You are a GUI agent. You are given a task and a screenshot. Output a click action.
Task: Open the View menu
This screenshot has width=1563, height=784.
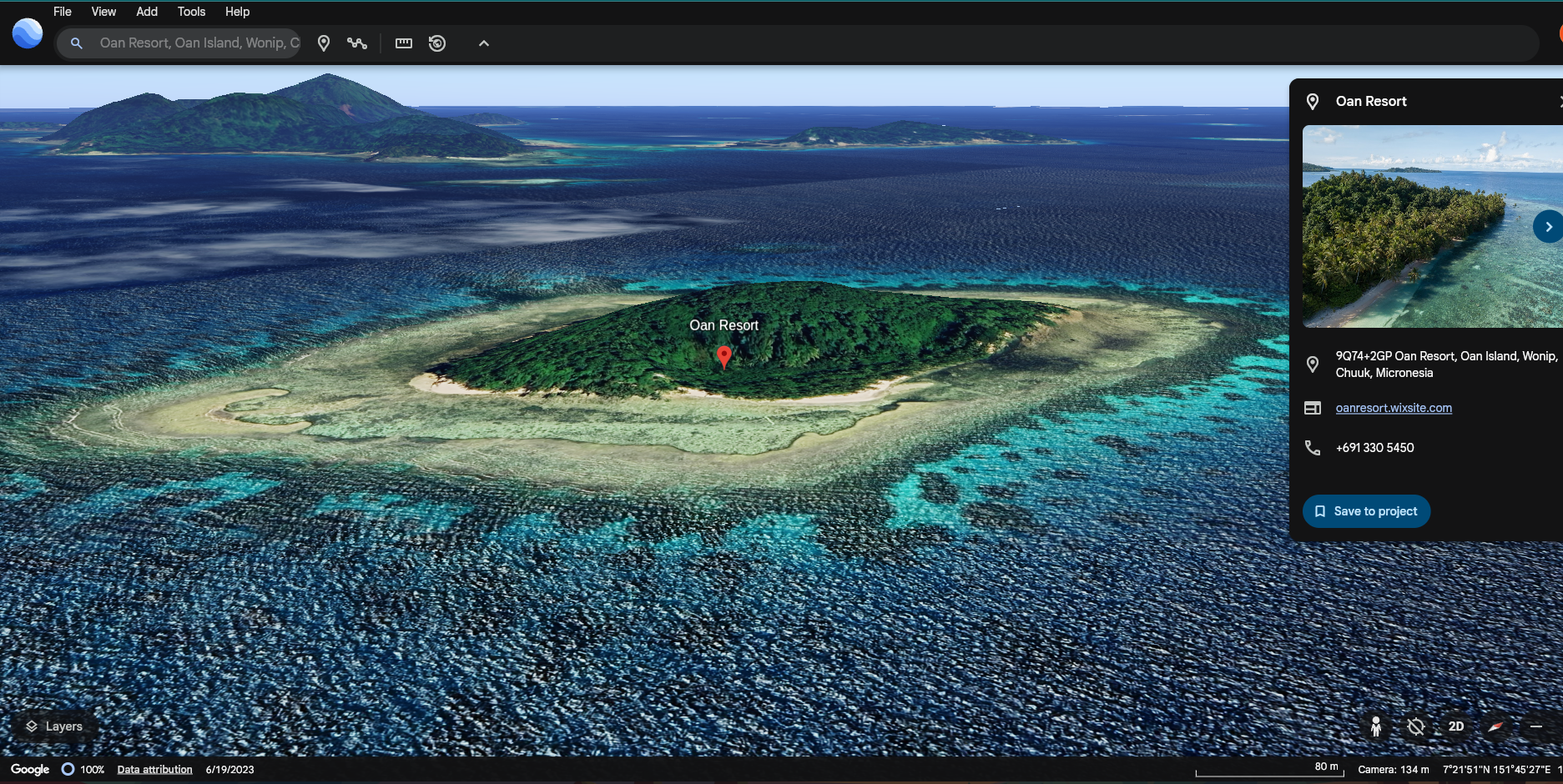click(x=103, y=12)
